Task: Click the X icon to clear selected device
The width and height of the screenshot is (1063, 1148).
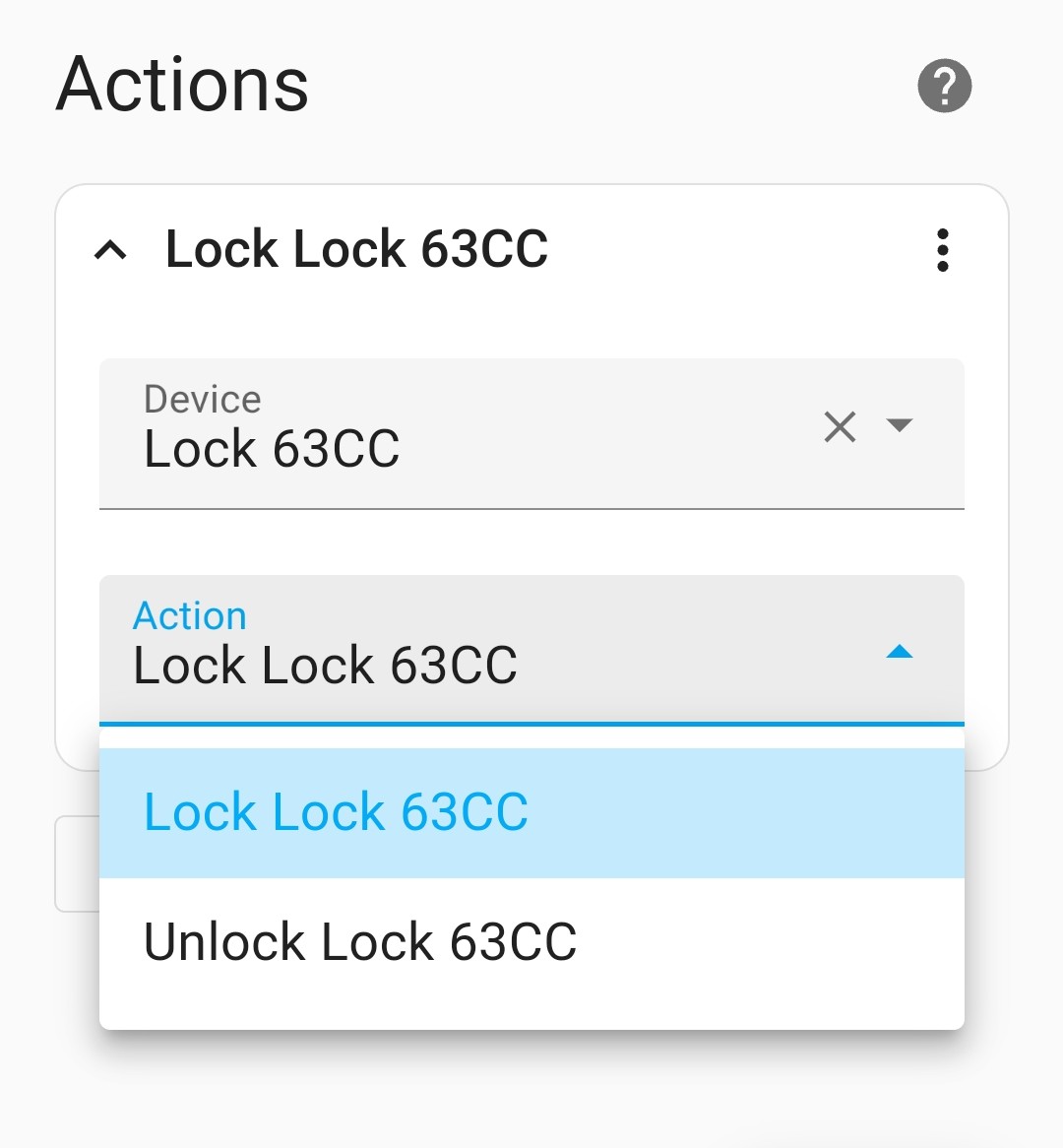Action: tap(840, 427)
